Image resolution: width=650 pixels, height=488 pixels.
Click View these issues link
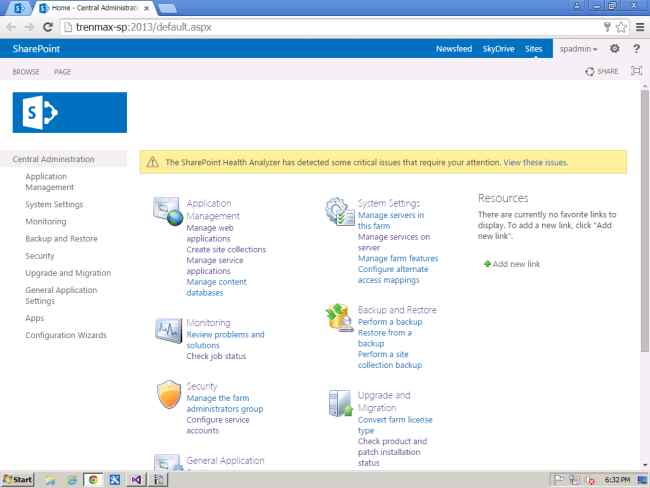[535, 162]
